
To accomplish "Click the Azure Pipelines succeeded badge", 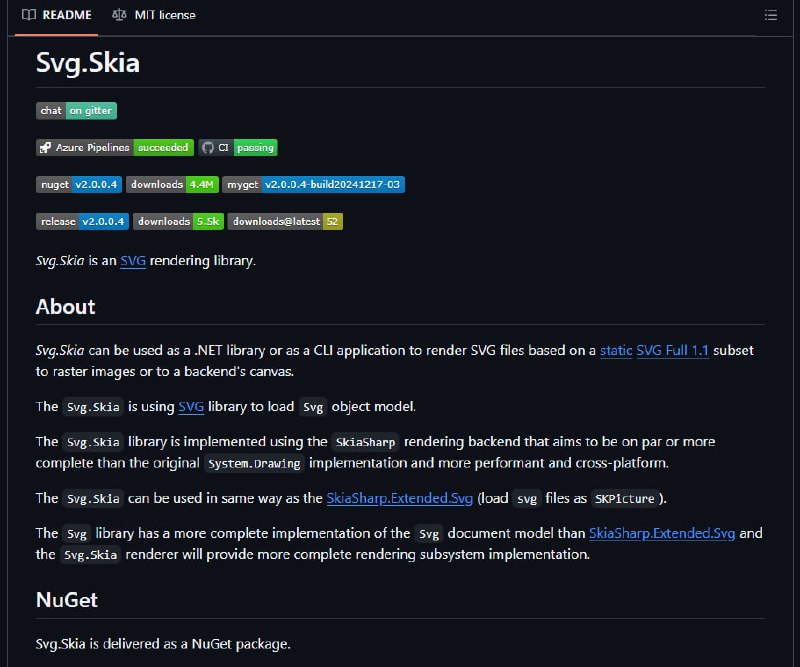I will (x=115, y=147).
